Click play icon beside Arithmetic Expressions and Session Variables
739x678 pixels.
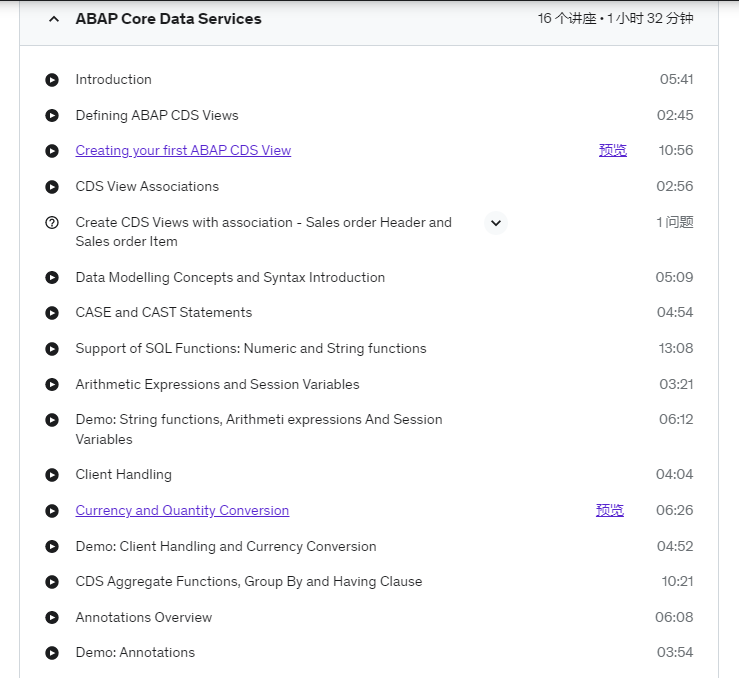coord(52,384)
